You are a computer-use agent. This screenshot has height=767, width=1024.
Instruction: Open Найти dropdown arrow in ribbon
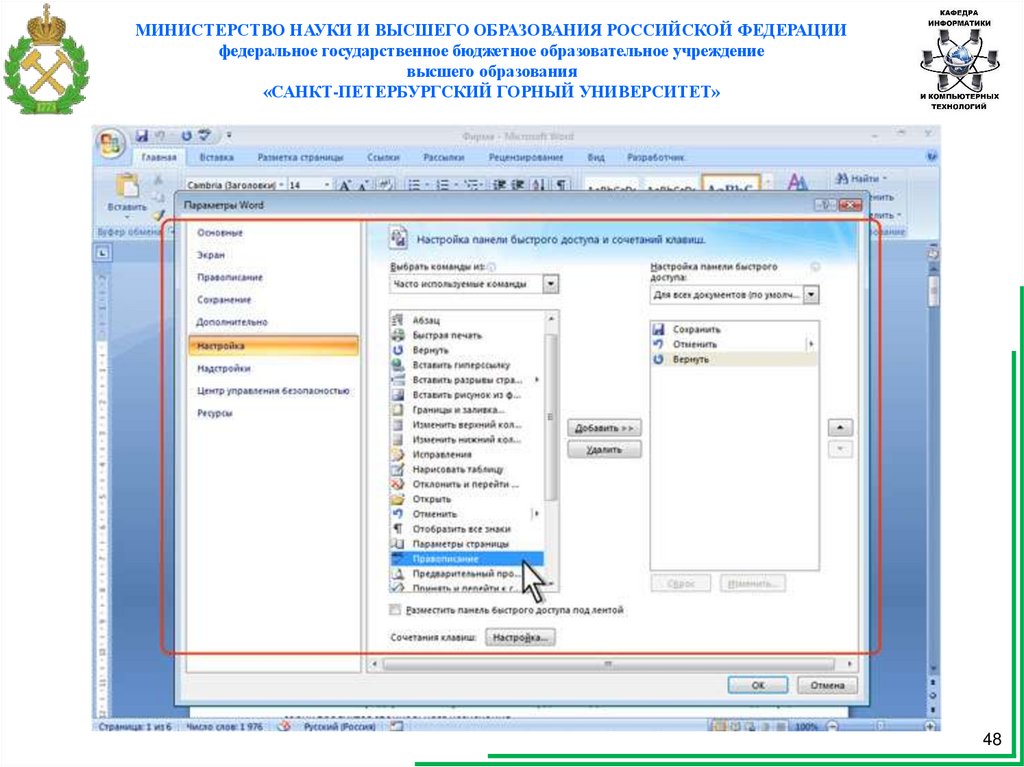(885, 178)
